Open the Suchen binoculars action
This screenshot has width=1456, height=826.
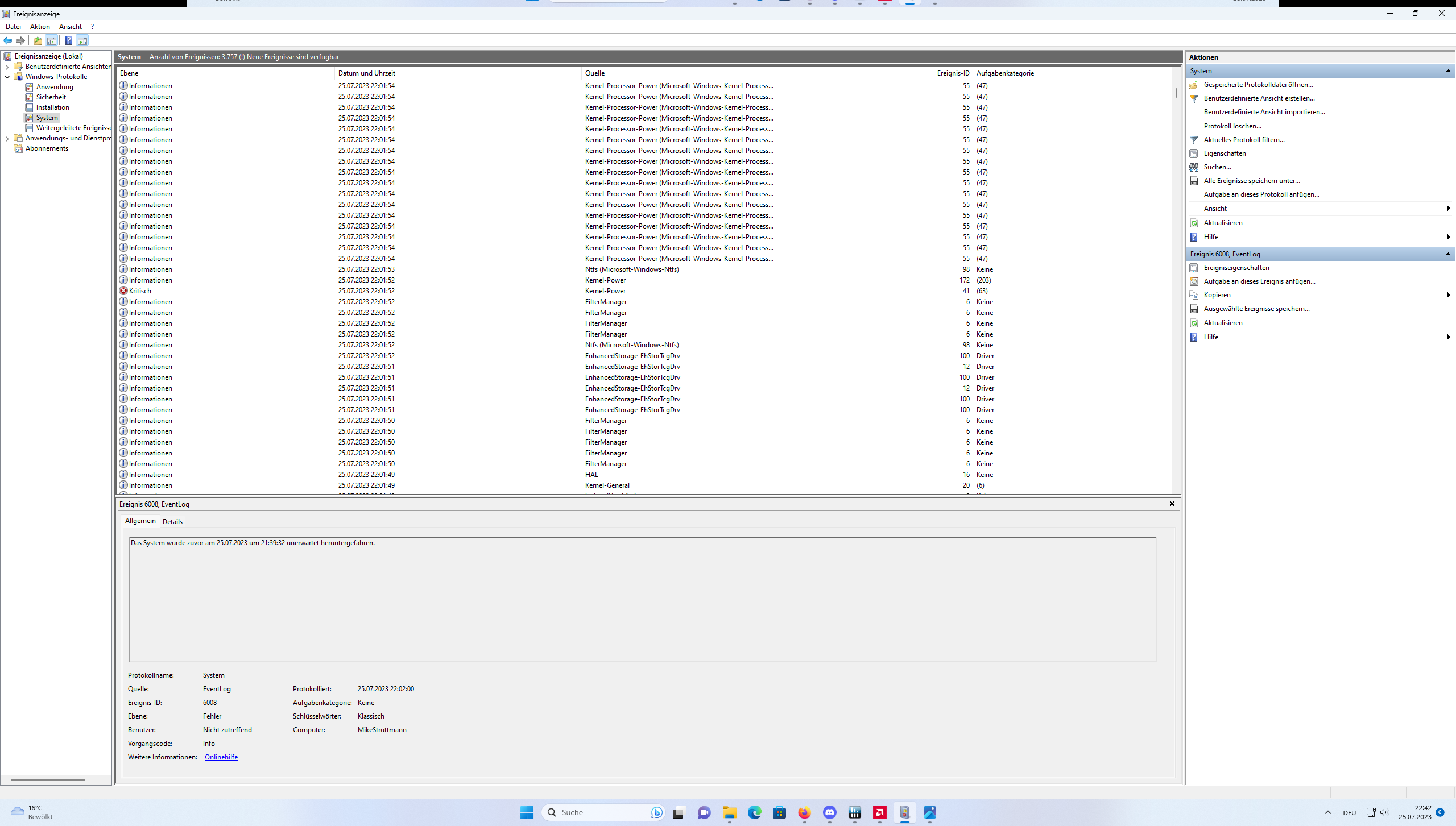[x=1217, y=167]
